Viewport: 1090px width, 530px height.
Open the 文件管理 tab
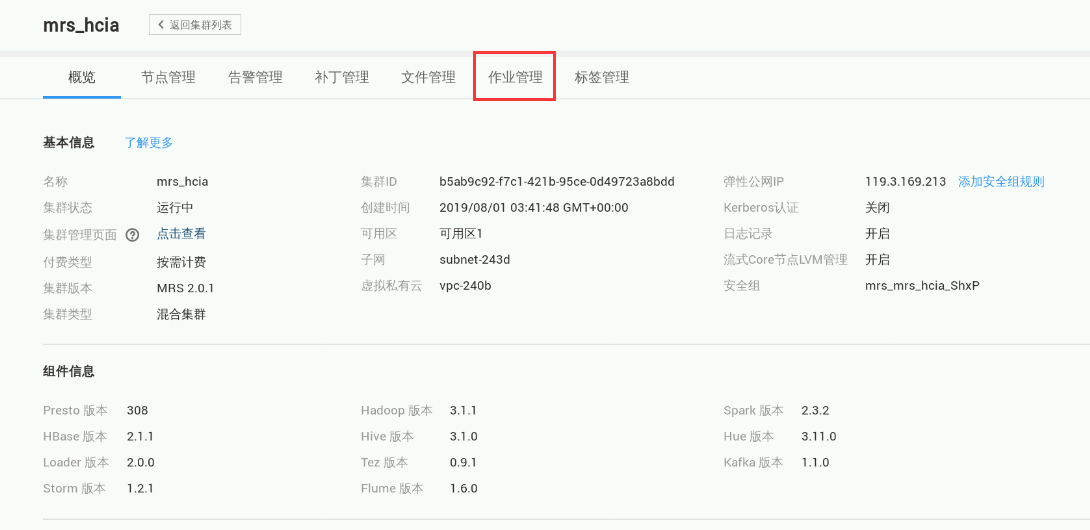428,77
